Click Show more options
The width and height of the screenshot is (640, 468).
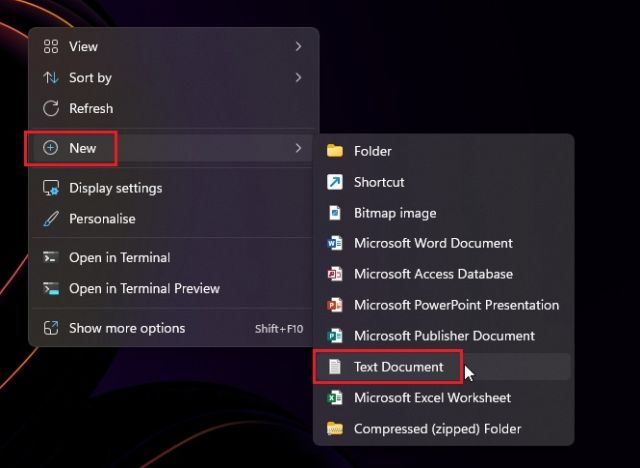coord(126,328)
